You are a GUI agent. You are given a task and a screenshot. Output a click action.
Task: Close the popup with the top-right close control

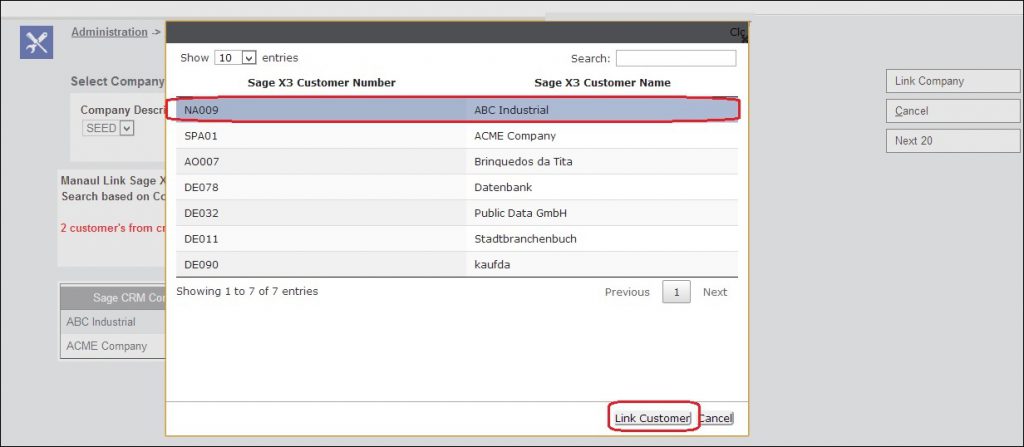pyautogui.click(x=739, y=32)
